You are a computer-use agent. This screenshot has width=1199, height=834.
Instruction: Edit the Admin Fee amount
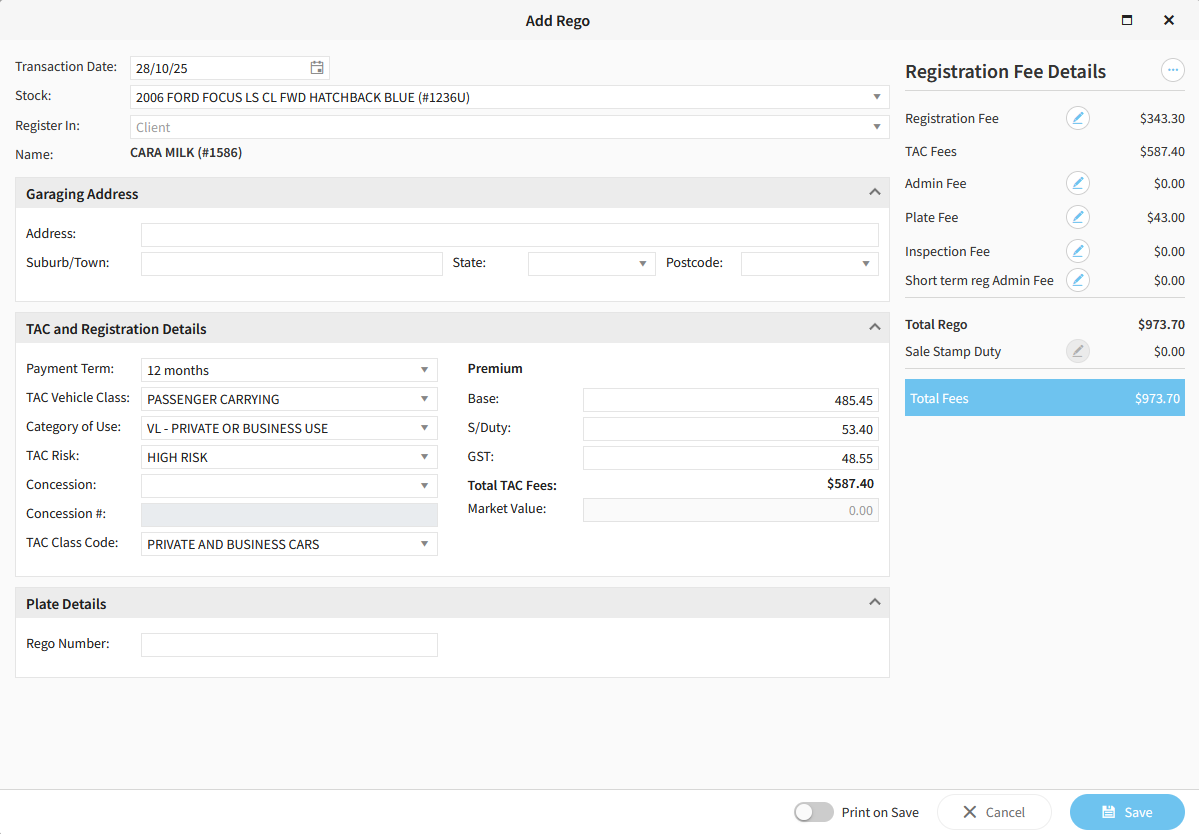click(1077, 183)
